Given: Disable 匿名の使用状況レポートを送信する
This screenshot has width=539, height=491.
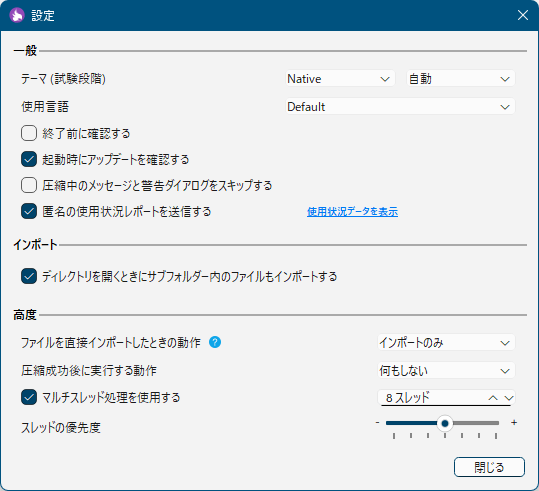Looking at the screenshot, I should [x=29, y=211].
